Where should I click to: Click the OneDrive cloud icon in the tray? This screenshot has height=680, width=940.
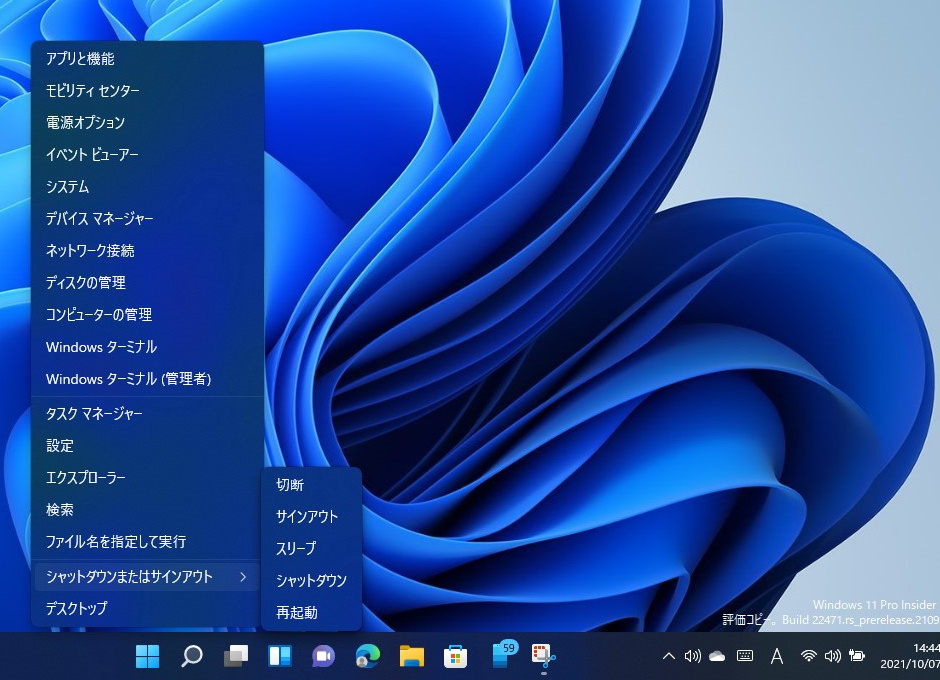717,656
